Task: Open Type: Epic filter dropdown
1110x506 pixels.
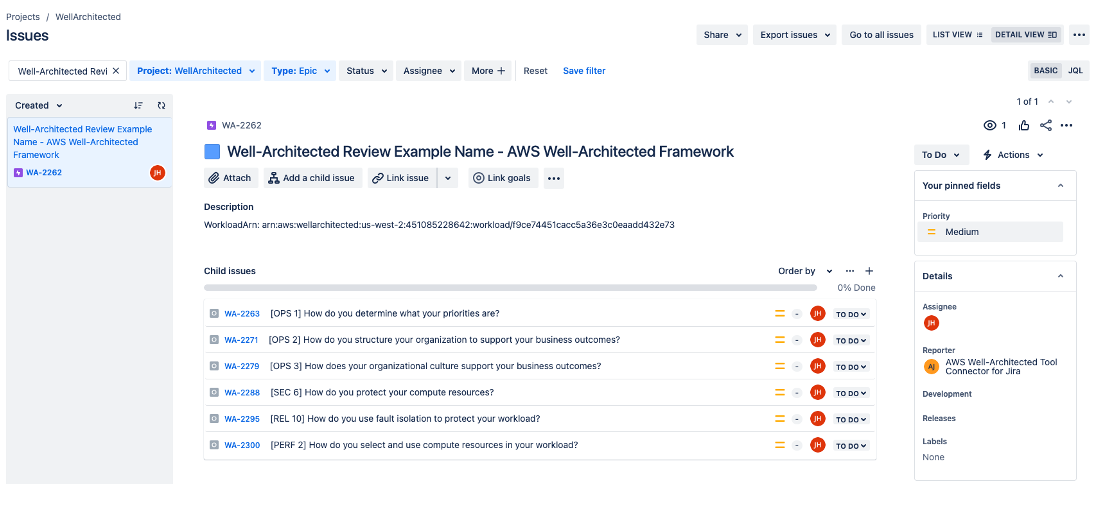Action: tap(299, 71)
